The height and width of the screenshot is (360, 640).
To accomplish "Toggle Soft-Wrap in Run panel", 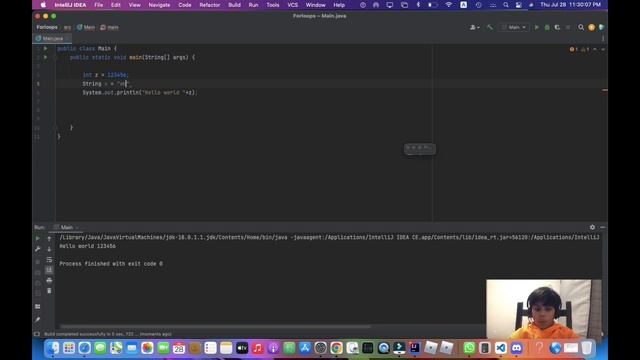I will click(x=49, y=260).
